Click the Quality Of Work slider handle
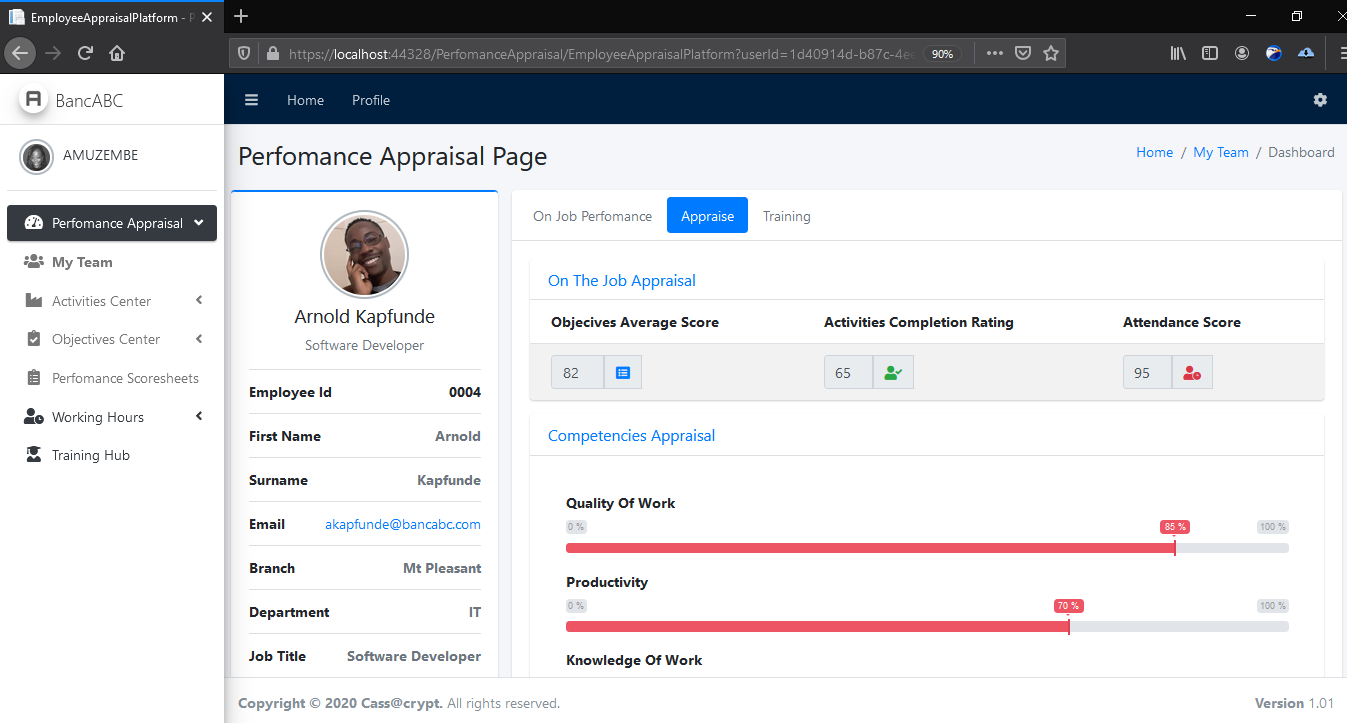 pos(1174,547)
